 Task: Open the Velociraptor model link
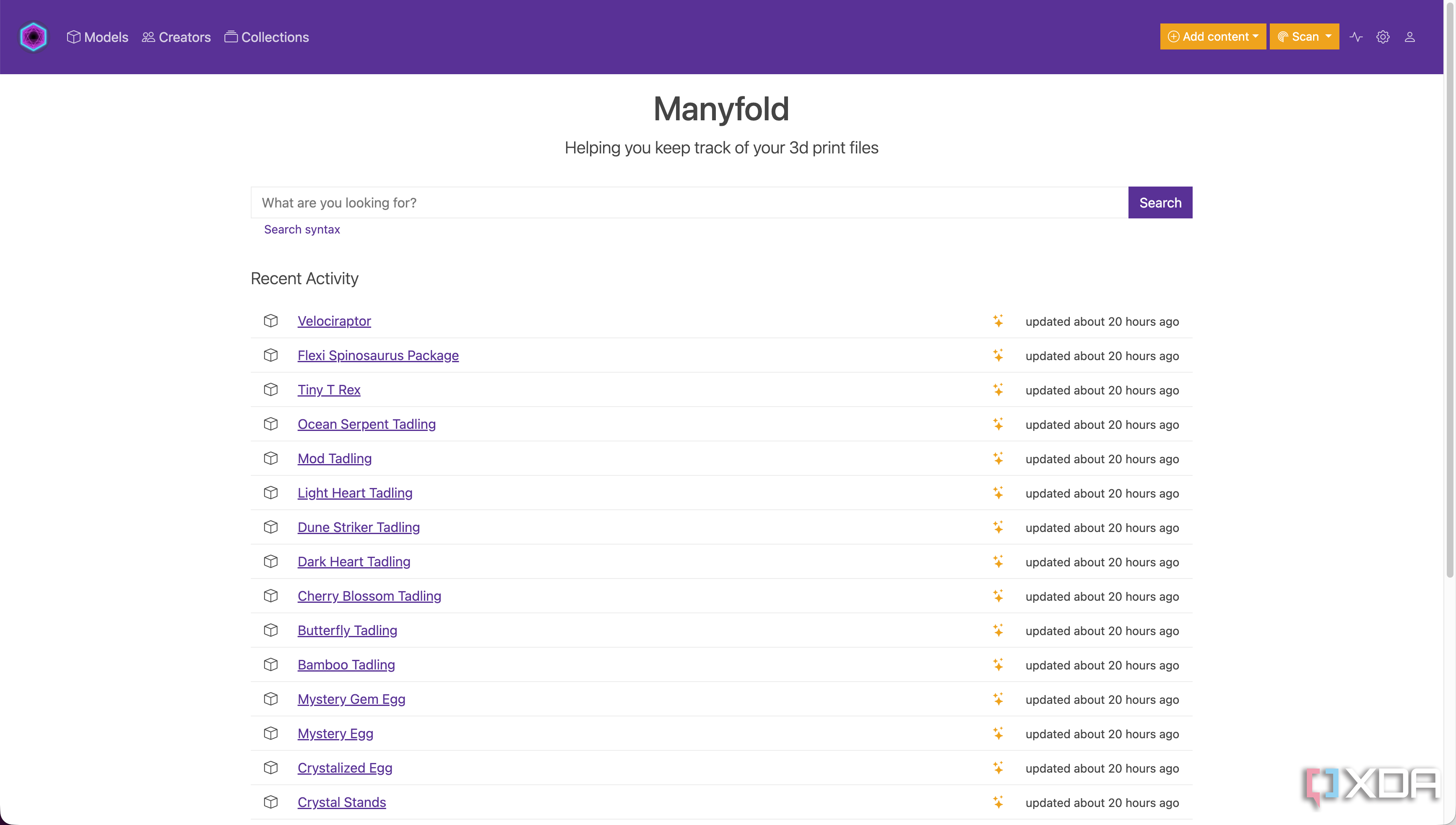coord(334,321)
